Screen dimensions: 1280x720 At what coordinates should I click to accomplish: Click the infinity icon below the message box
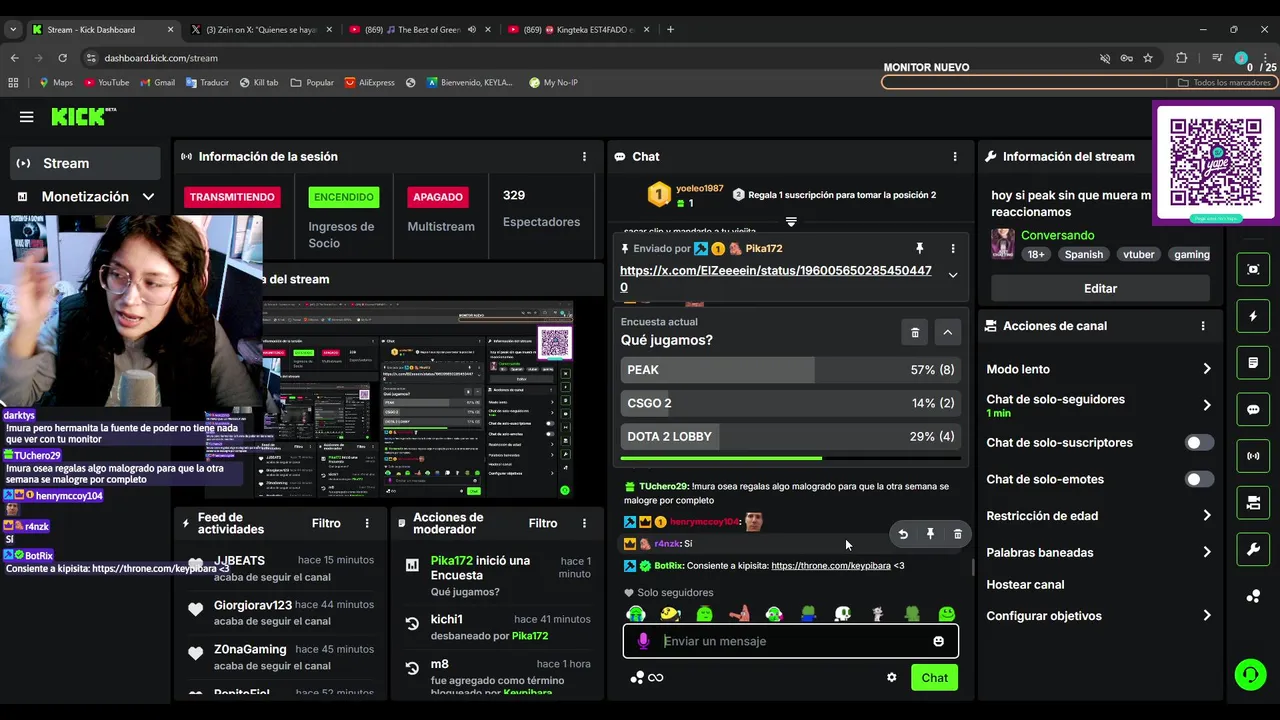[x=656, y=678]
